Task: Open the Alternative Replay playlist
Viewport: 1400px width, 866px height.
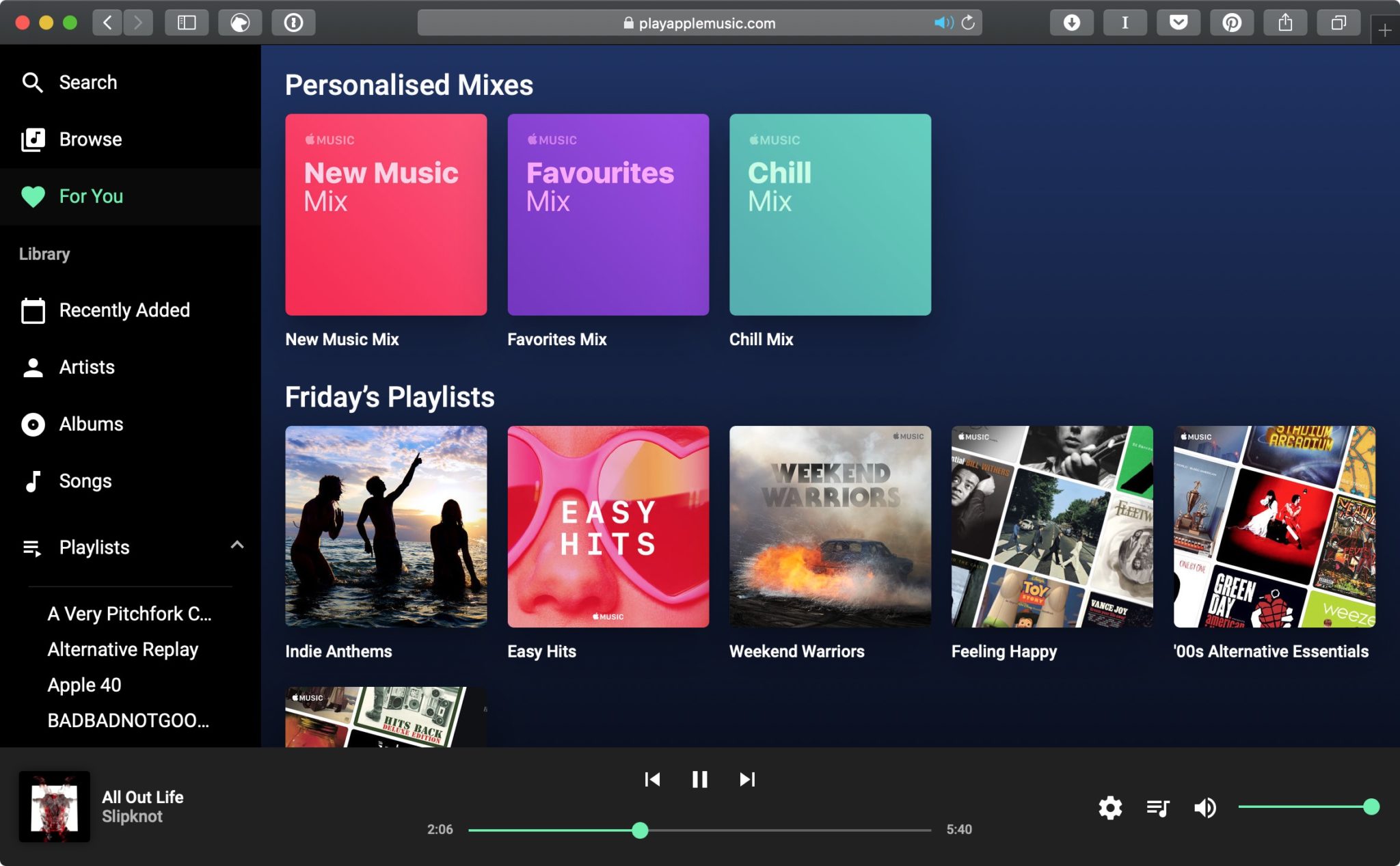Action: (x=122, y=649)
